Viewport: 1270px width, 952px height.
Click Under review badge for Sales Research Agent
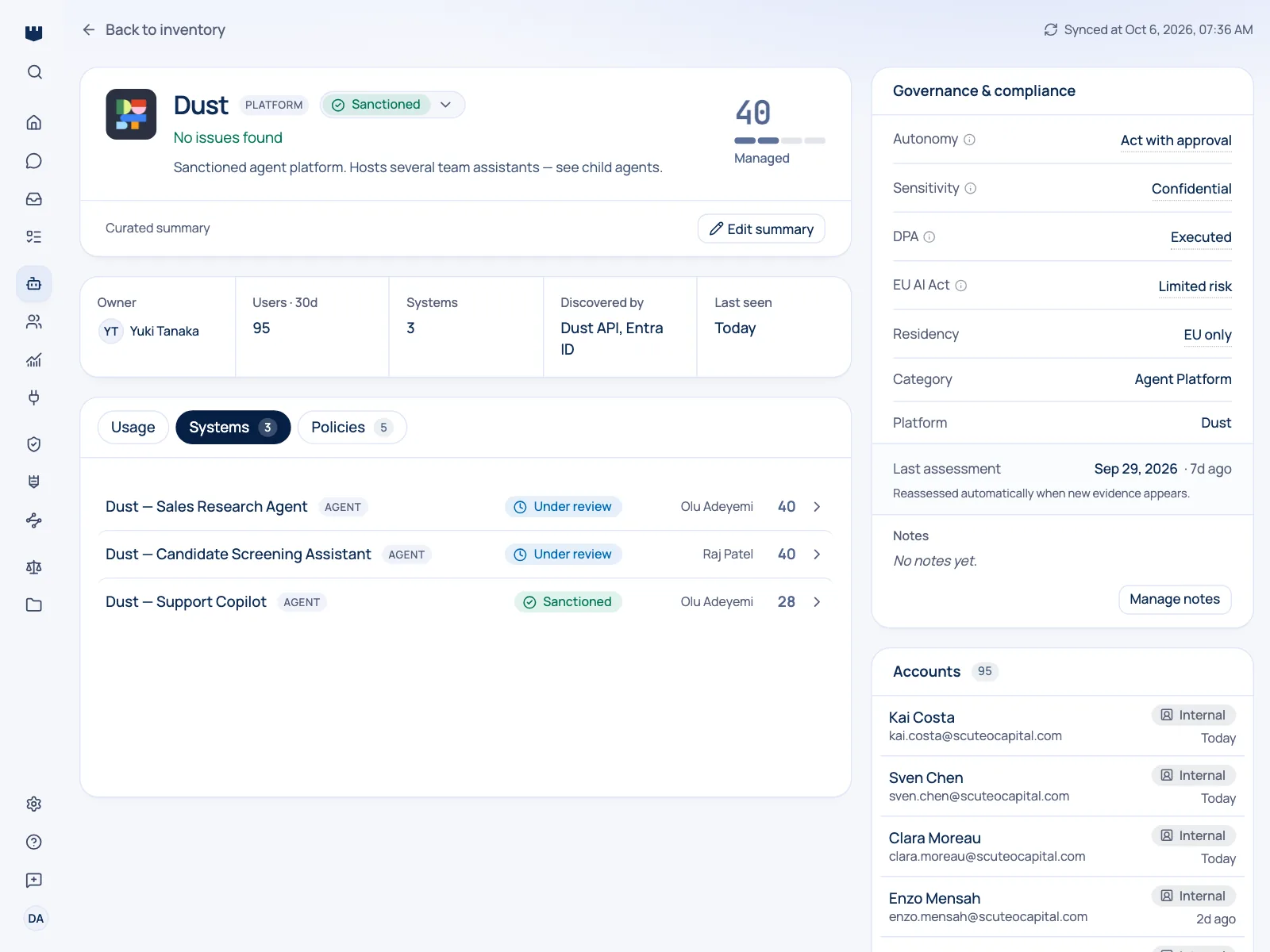[564, 507]
